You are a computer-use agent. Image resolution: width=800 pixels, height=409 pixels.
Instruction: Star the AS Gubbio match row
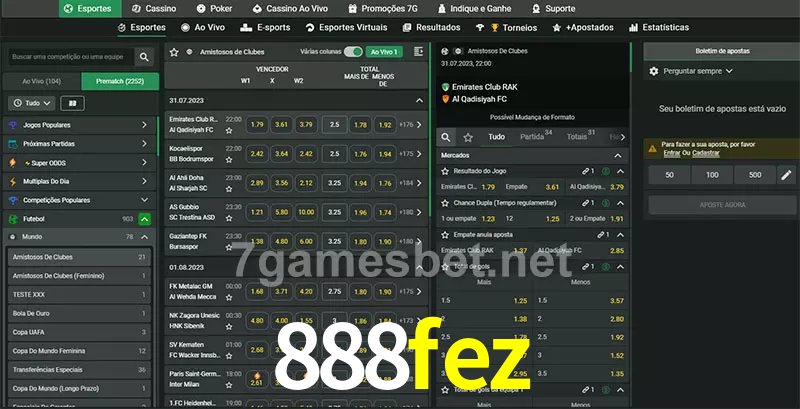(x=229, y=218)
